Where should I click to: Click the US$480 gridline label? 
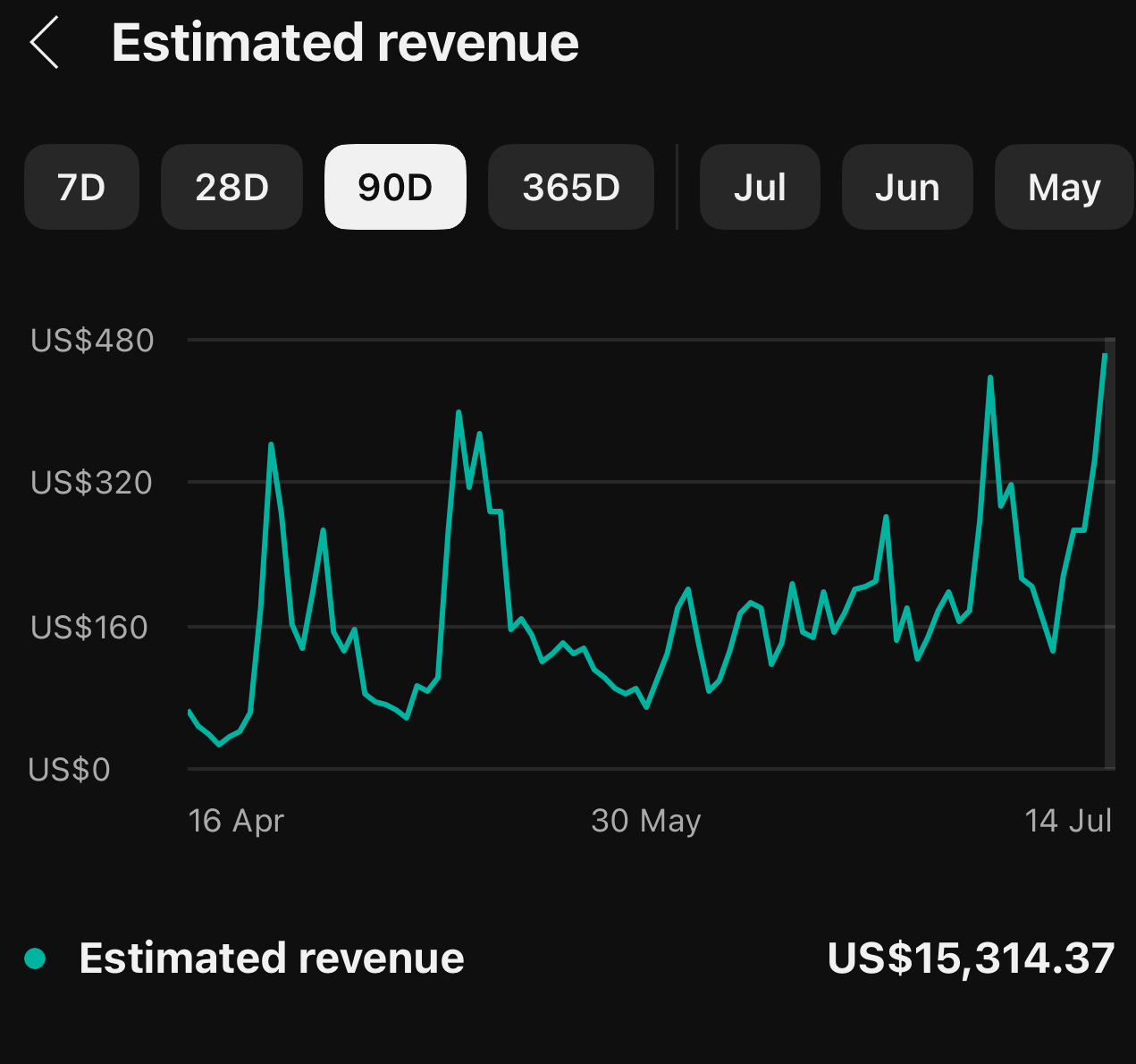(x=92, y=341)
